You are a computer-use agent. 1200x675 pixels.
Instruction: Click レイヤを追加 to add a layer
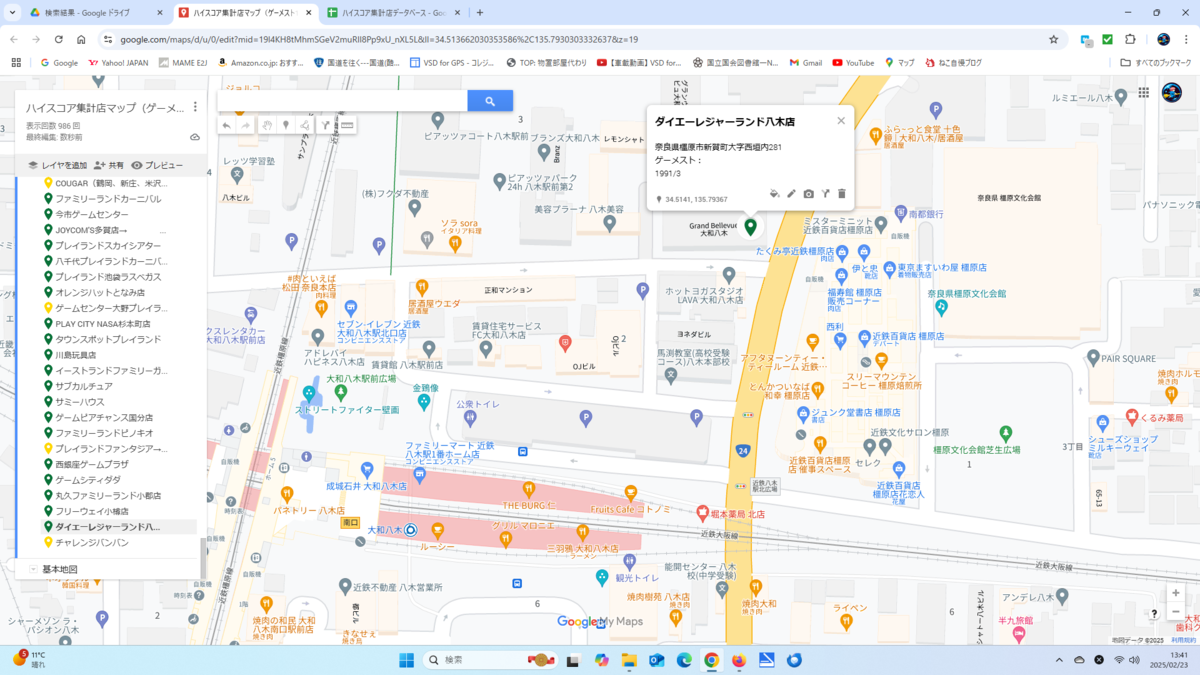click(57, 165)
